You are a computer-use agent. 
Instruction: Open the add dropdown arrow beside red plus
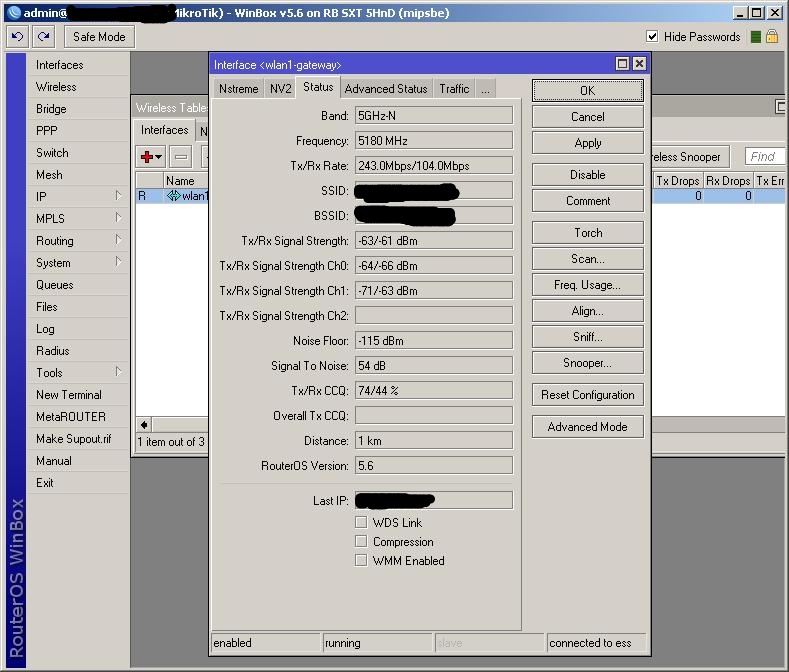click(x=159, y=157)
